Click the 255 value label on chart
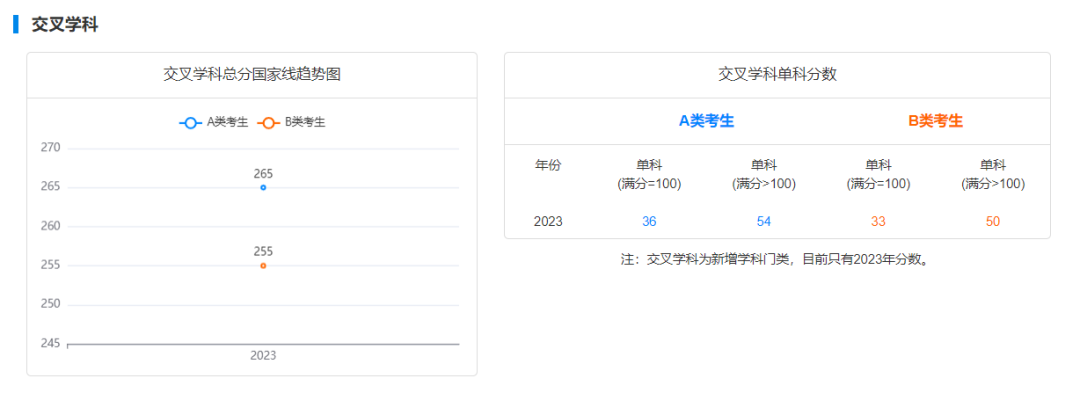The width and height of the screenshot is (1080, 393). [263, 252]
